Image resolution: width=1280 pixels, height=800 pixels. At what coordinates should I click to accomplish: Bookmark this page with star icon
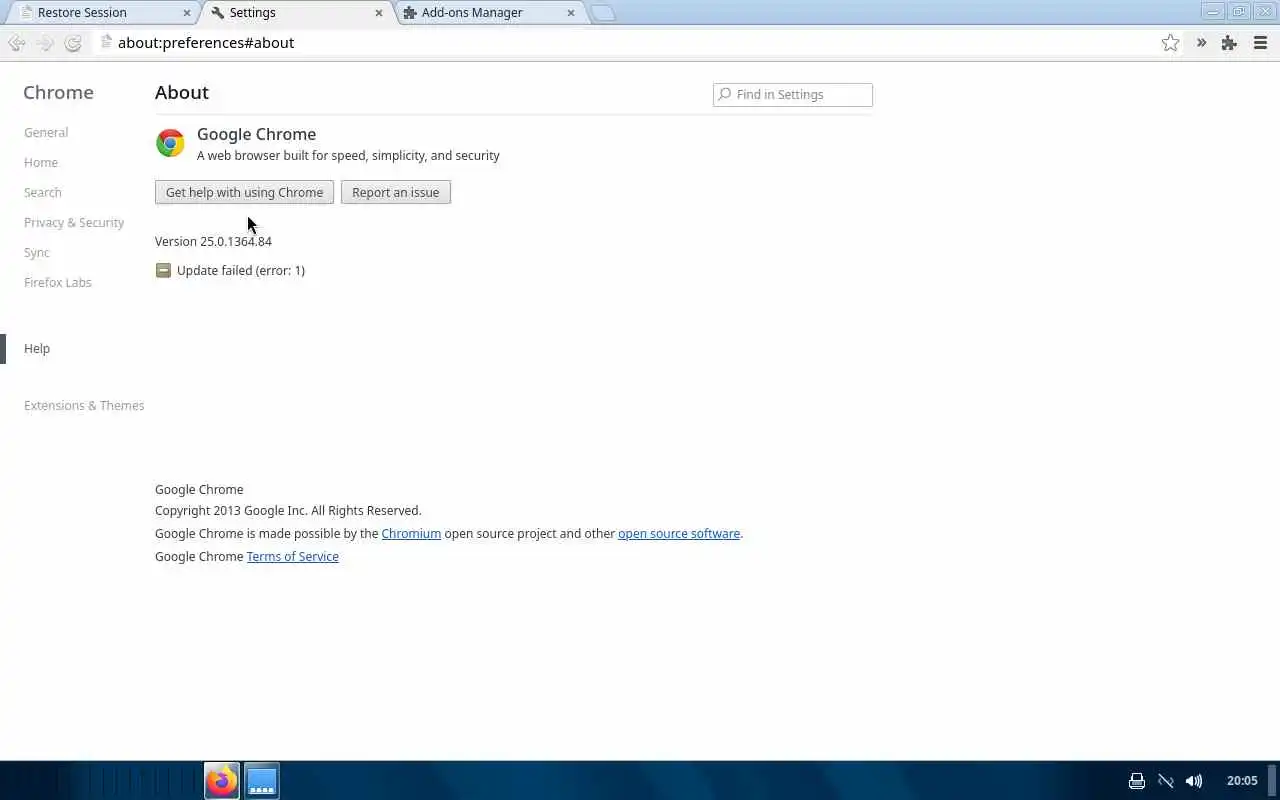[x=1170, y=43]
